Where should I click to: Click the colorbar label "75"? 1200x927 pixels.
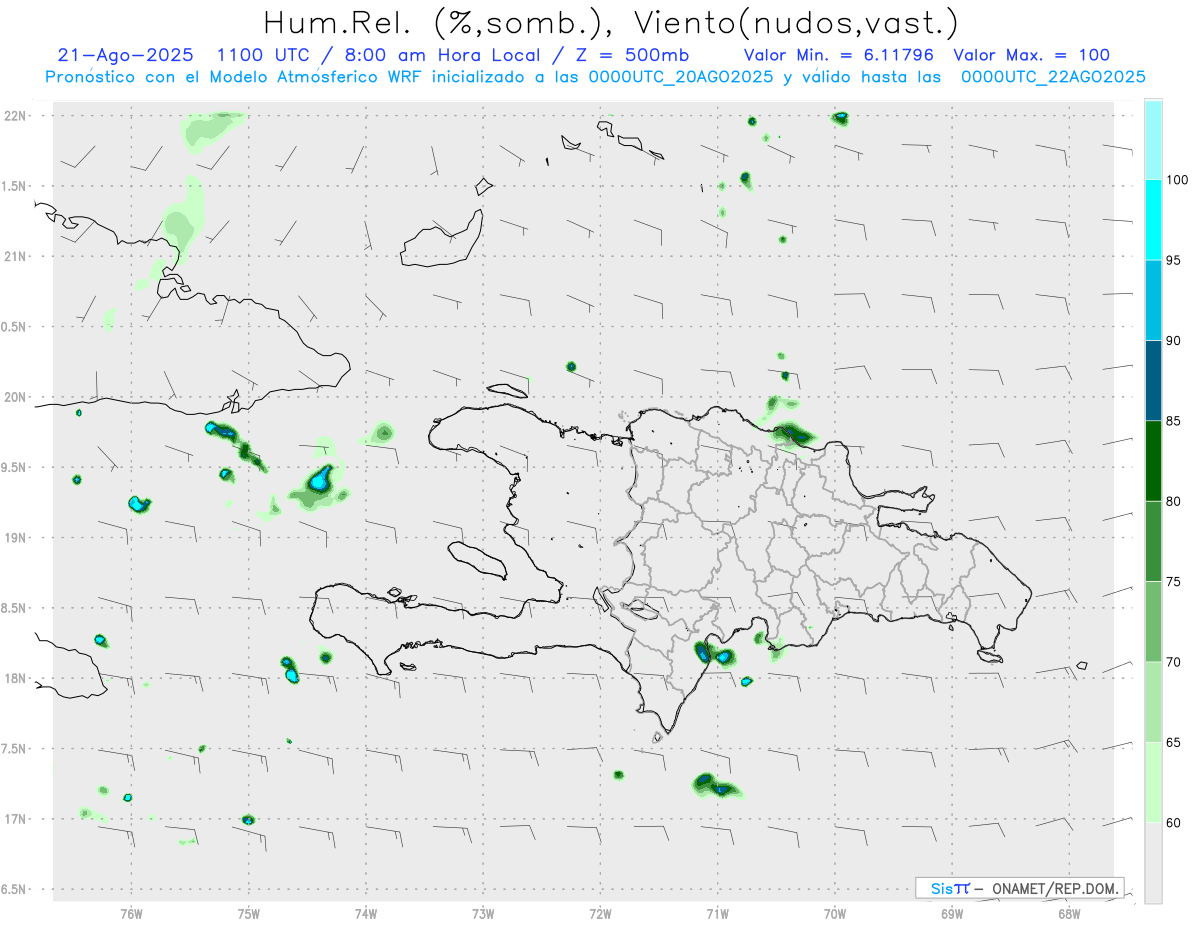[x=1175, y=582]
